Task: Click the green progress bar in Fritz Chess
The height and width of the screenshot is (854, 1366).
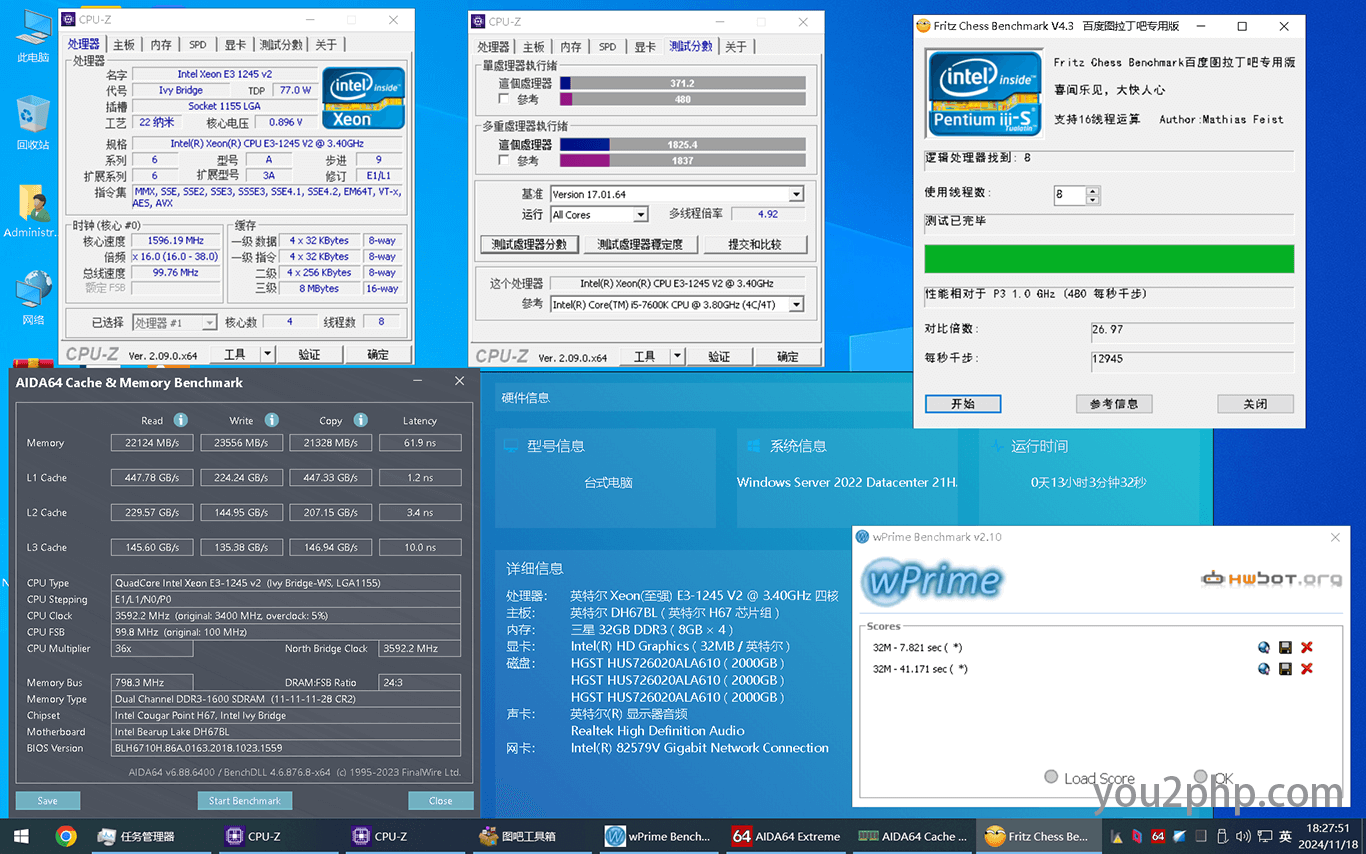Action: [x=1109, y=259]
